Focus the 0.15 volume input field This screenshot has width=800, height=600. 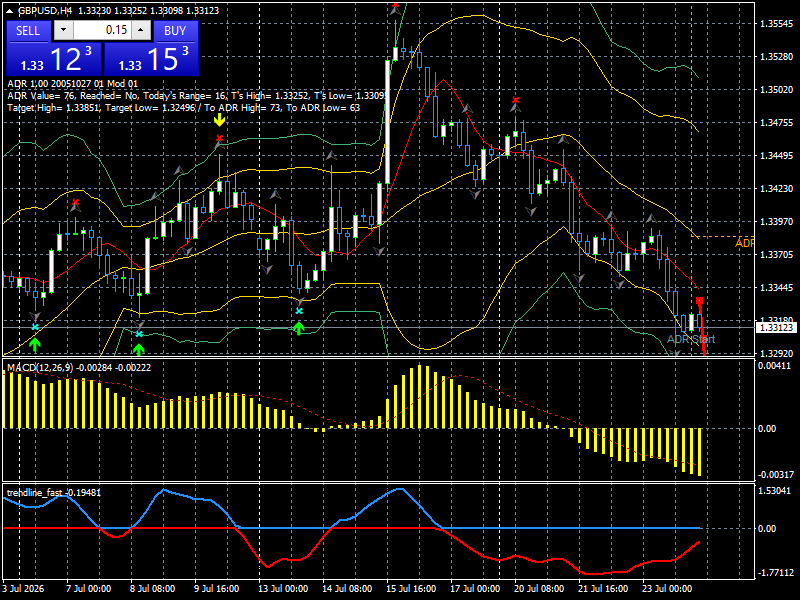coord(102,30)
